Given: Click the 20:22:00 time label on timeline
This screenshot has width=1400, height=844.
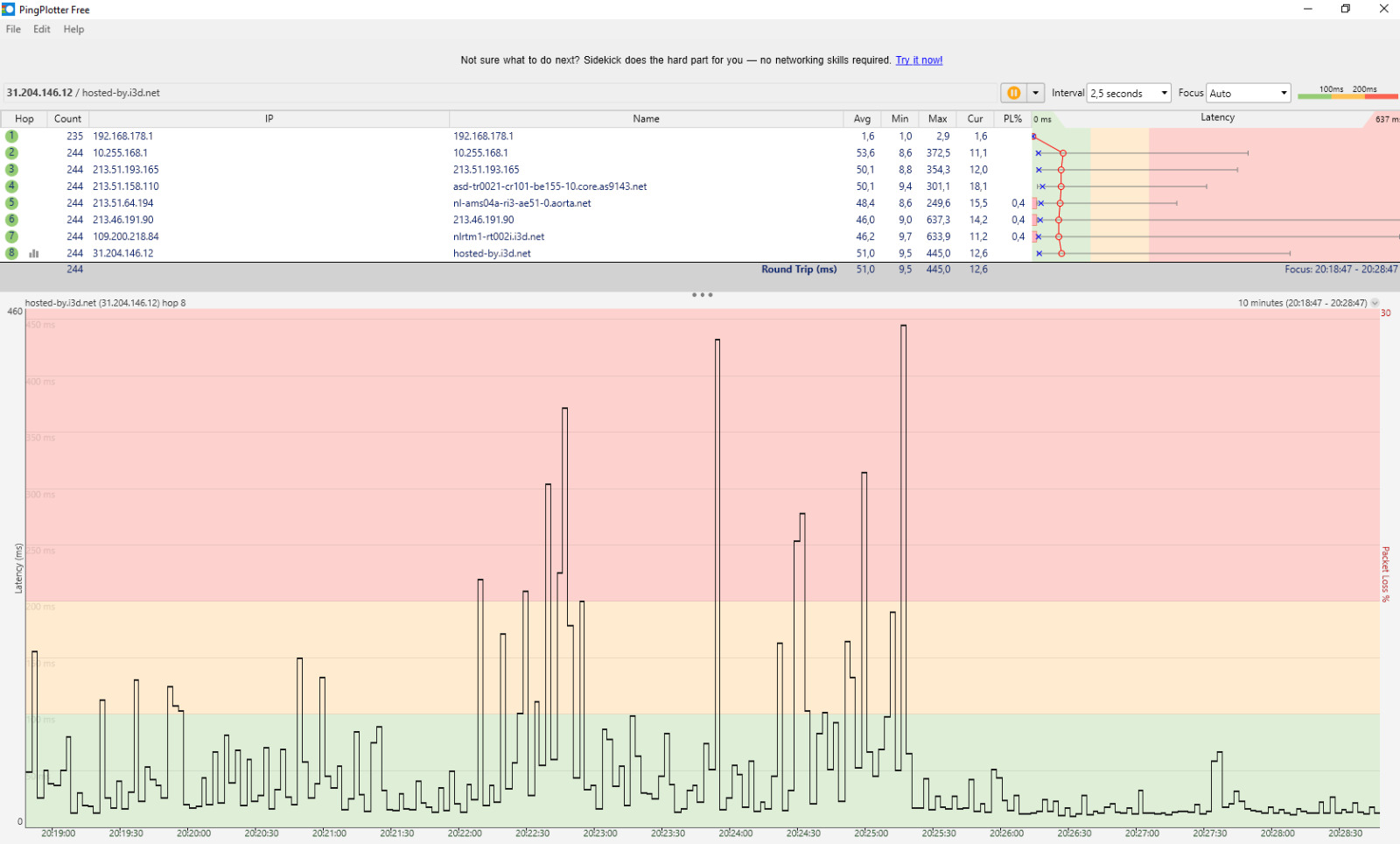Looking at the screenshot, I should pos(465,833).
